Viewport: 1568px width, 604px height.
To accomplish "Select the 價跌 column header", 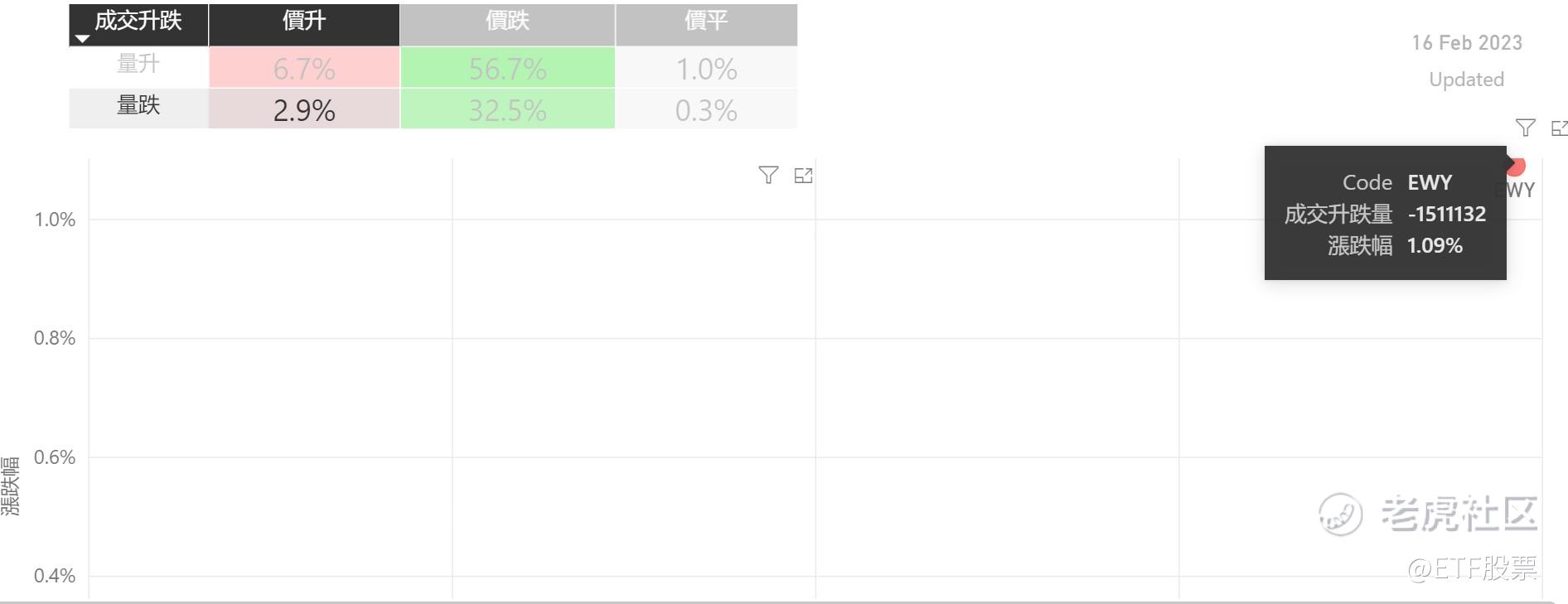I will pos(507,22).
